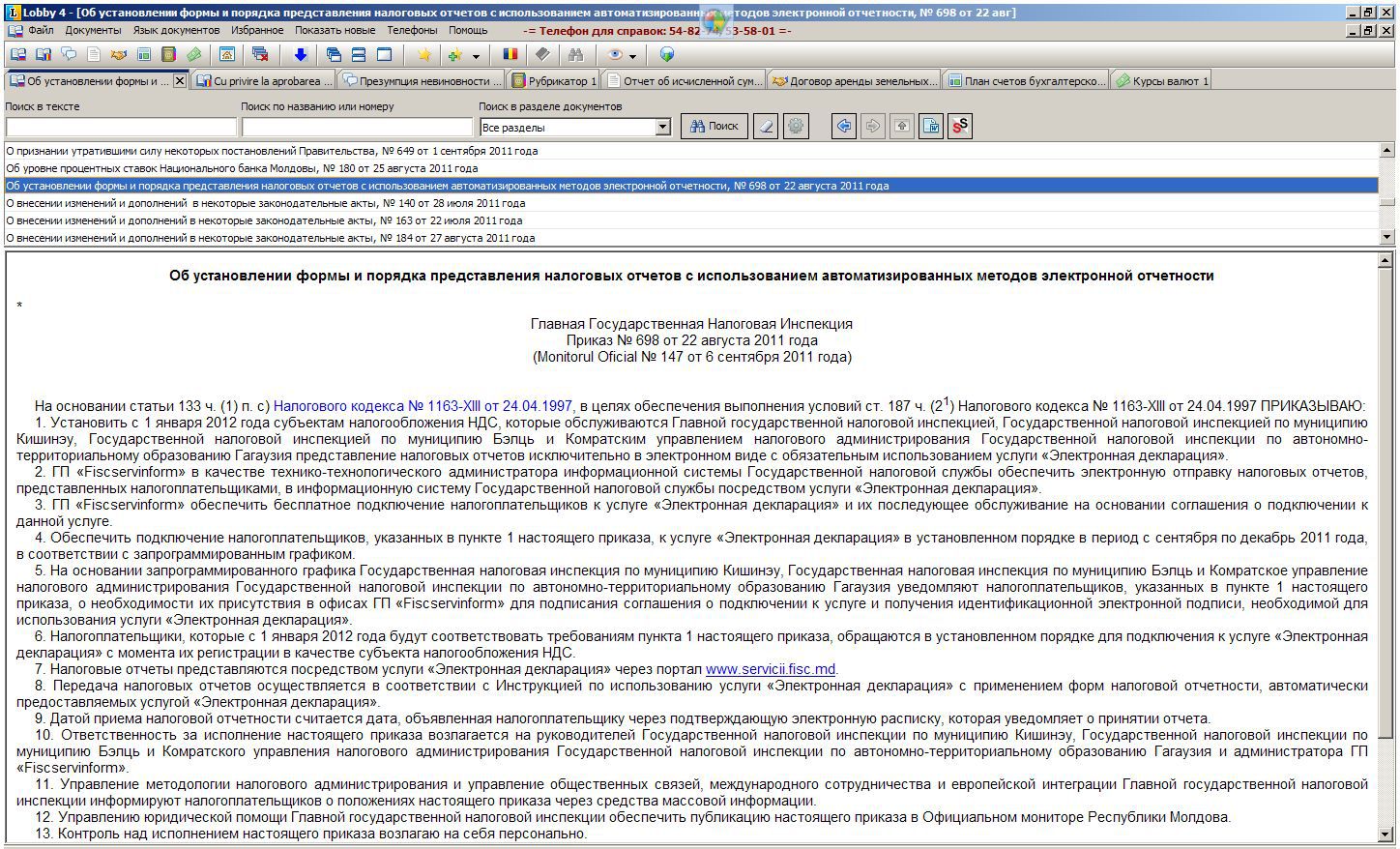Maximize single window layout toolbar icon
This screenshot has width=1400, height=849.
coord(384,55)
